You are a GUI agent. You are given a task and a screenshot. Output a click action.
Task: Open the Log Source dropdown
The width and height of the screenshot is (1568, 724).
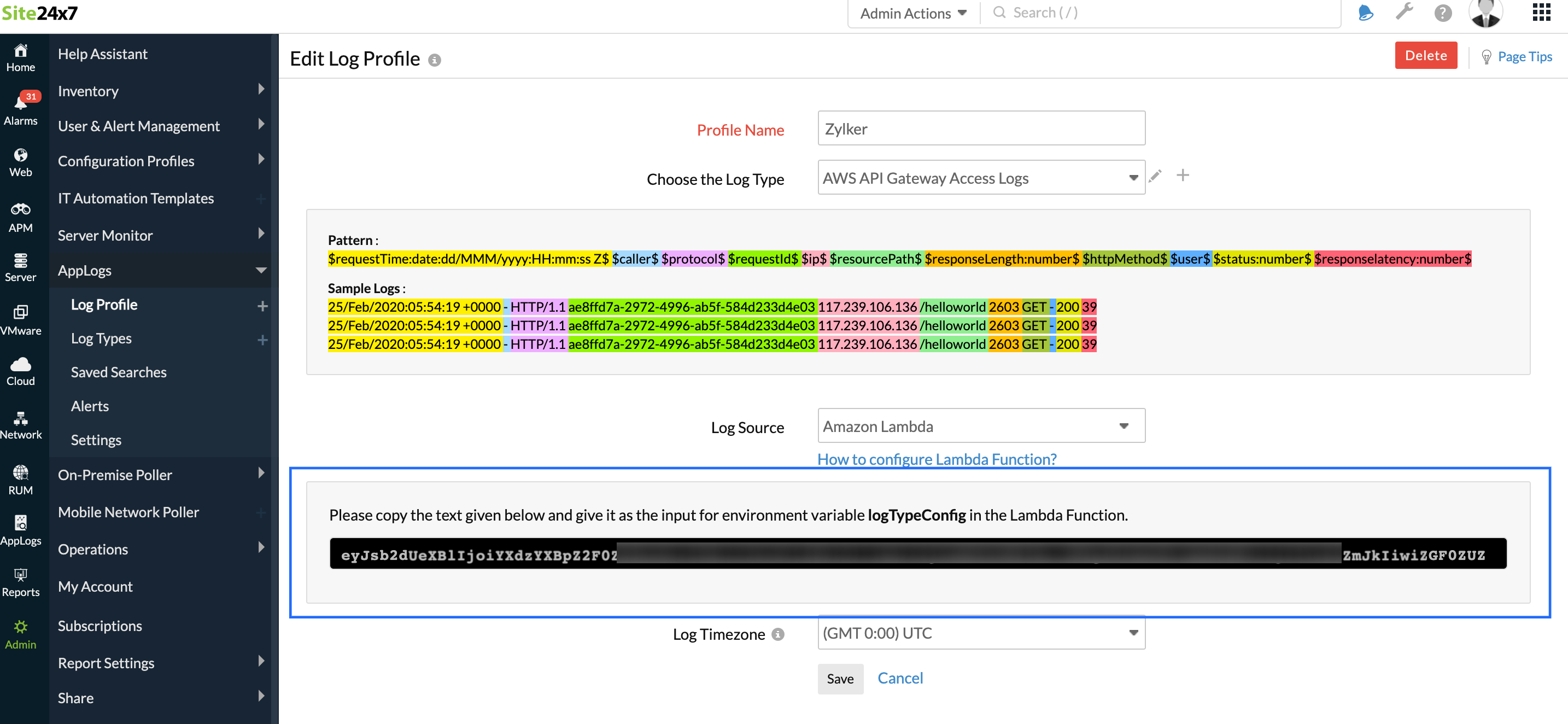point(981,425)
